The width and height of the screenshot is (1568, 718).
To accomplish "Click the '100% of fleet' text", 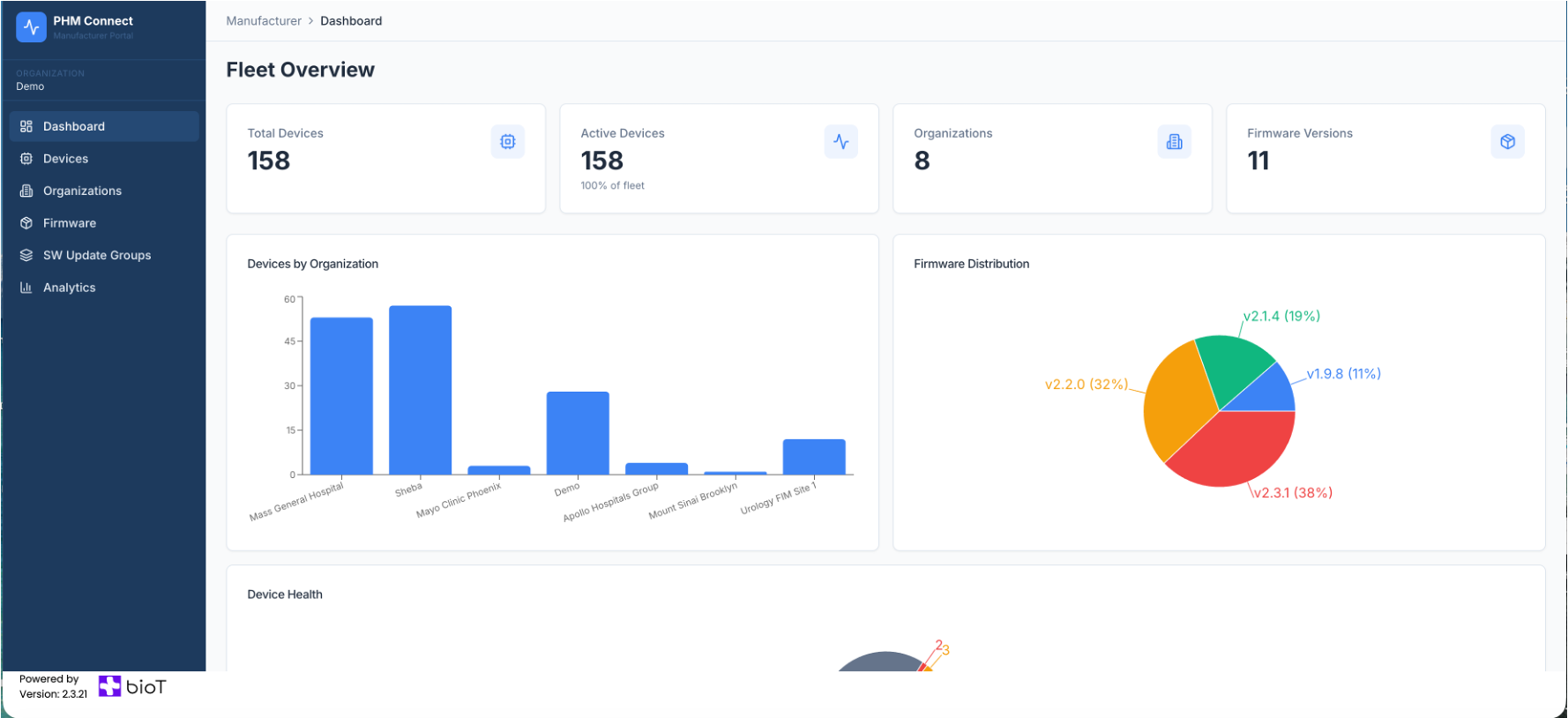I will coord(613,185).
